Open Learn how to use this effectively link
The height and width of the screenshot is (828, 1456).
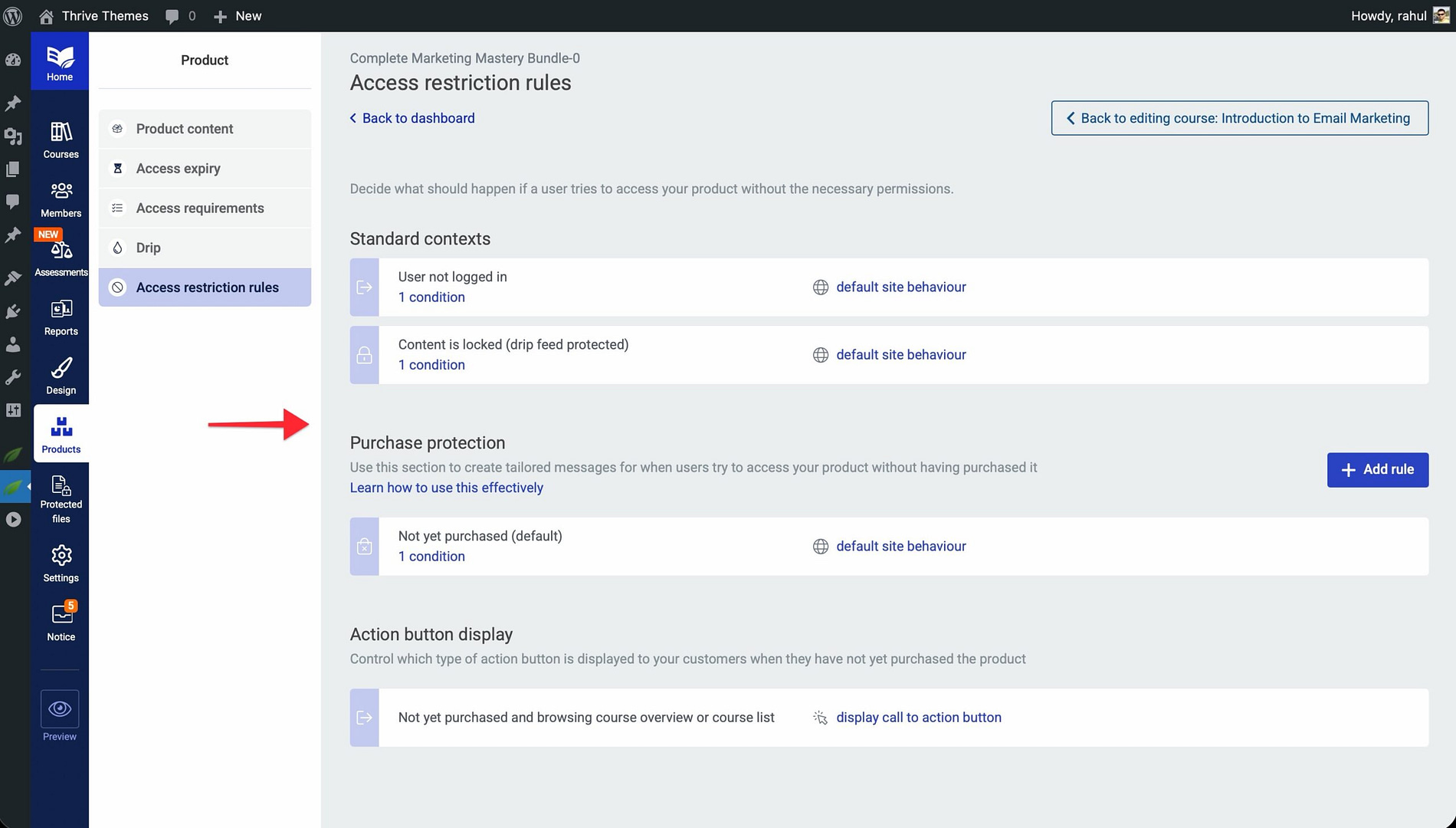coord(446,488)
